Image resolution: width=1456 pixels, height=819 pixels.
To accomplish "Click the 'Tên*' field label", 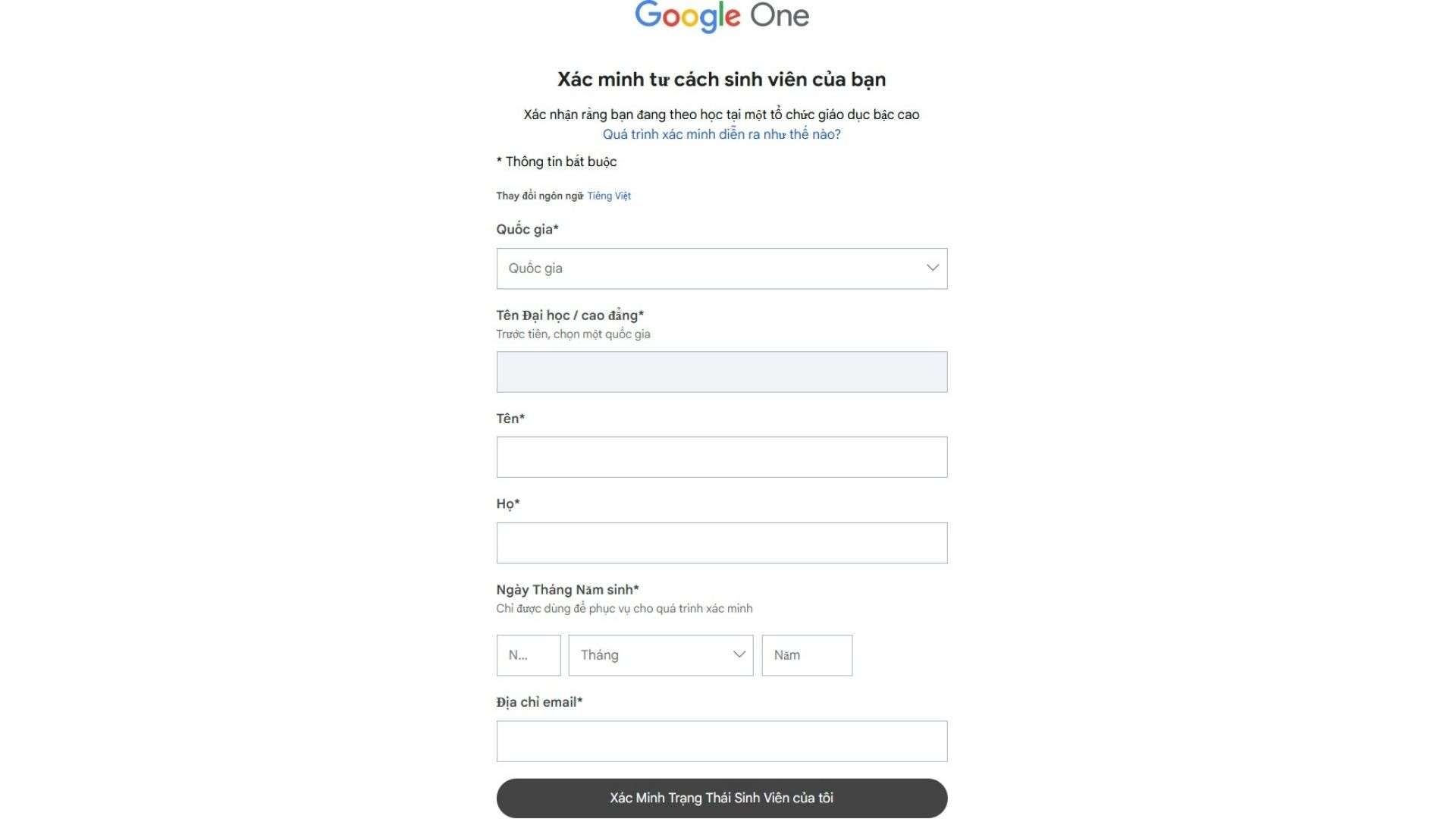I will click(510, 419).
